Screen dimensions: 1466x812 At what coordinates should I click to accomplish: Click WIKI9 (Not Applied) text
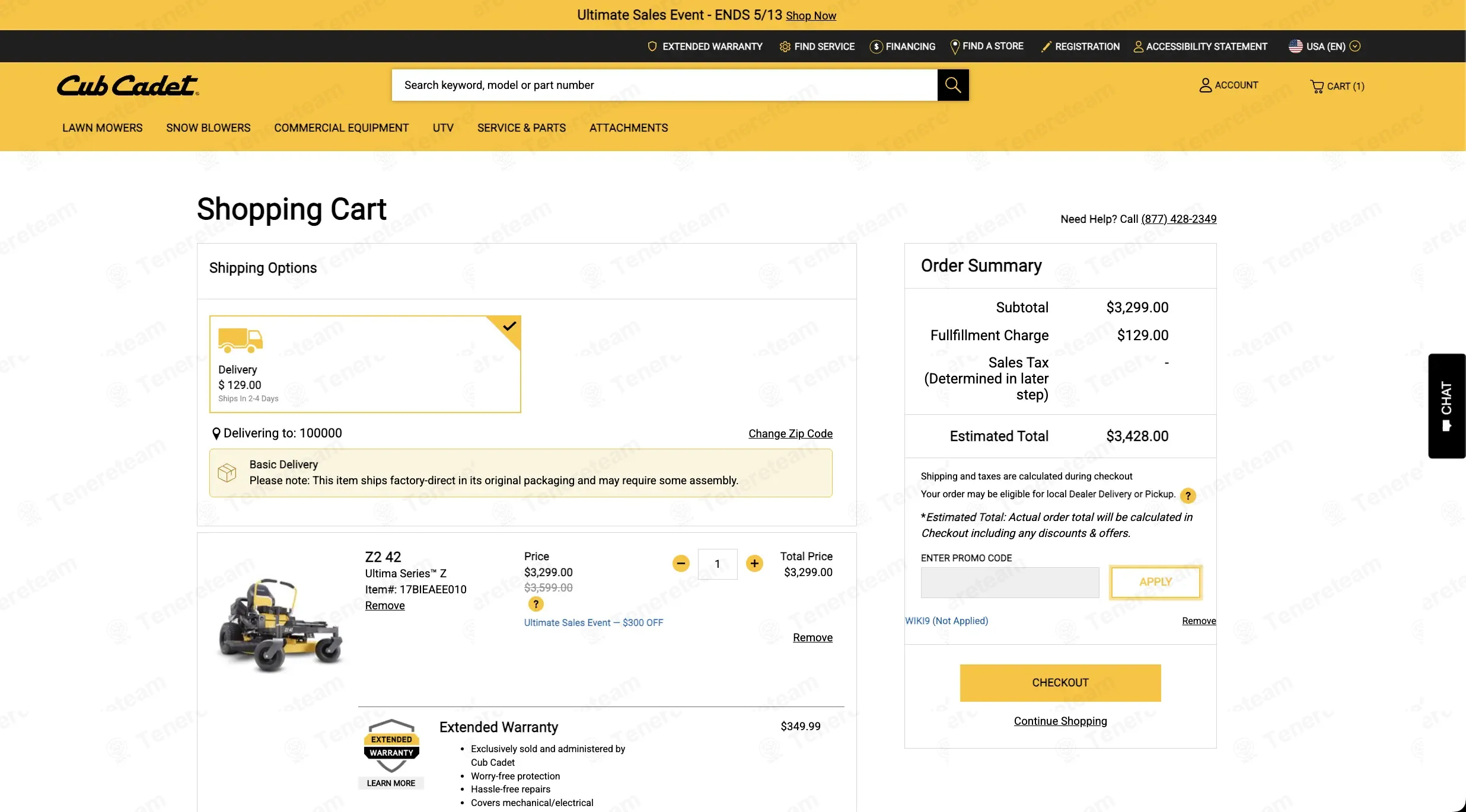[x=946, y=621]
